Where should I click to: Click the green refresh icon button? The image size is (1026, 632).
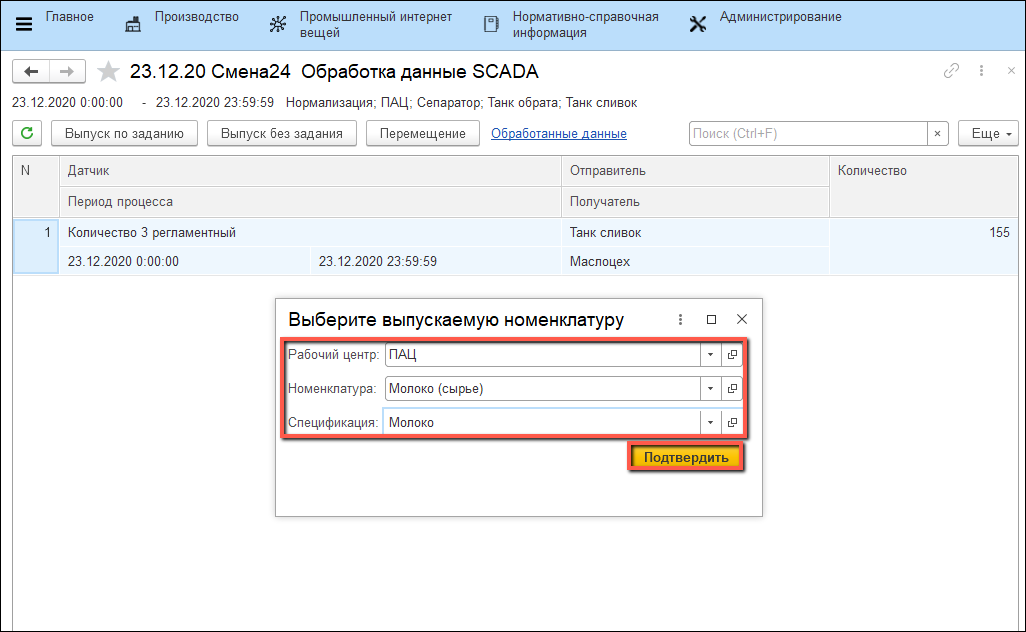(x=27, y=133)
